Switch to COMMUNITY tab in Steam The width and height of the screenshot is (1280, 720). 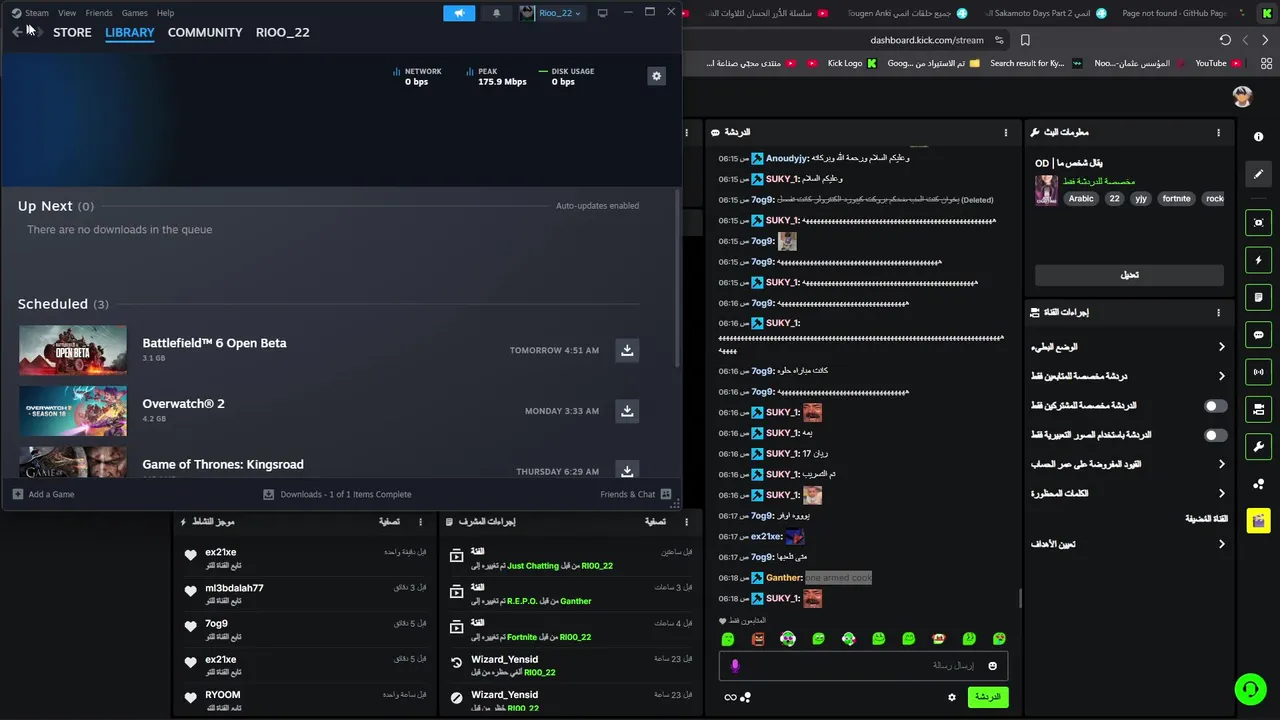tap(205, 32)
